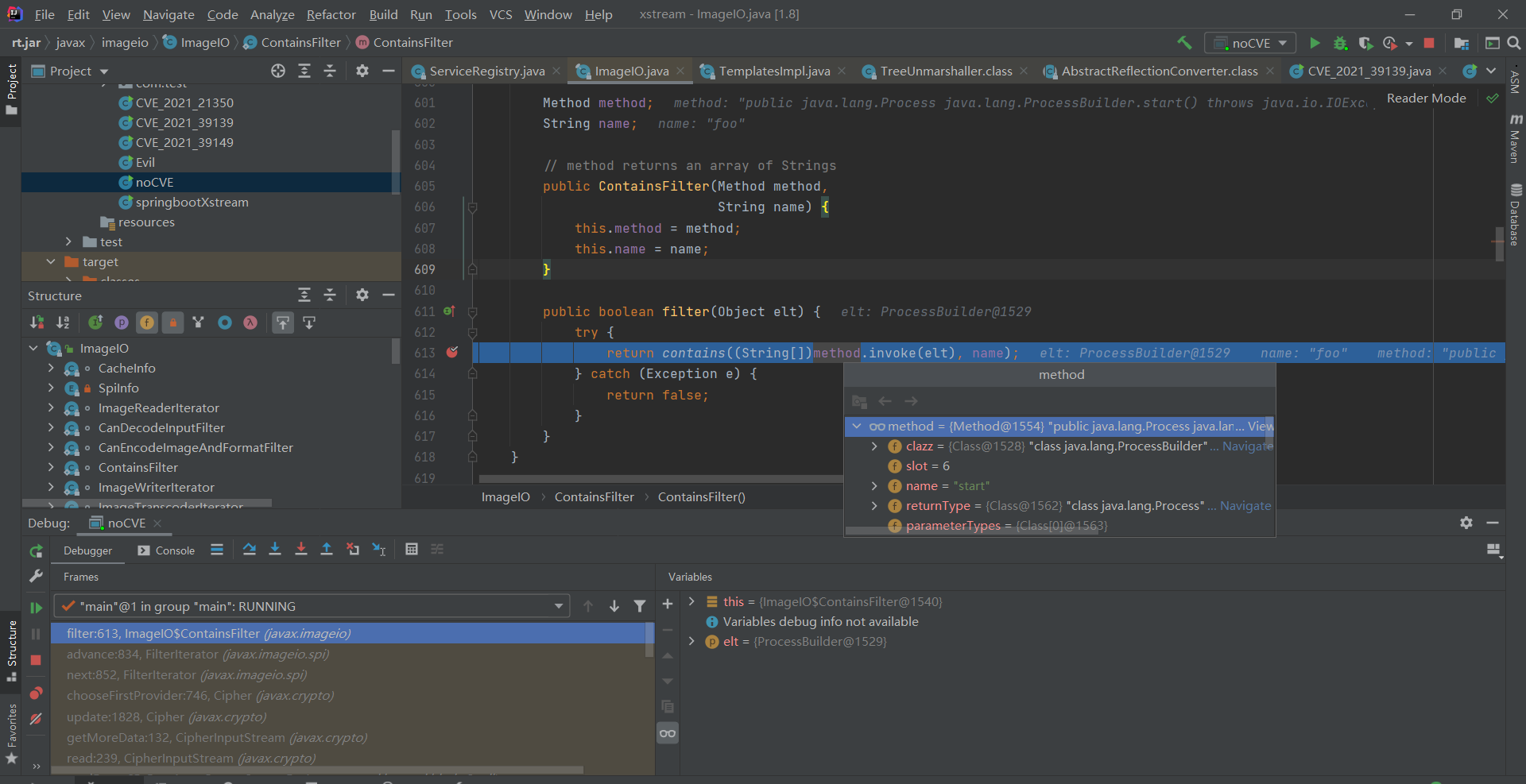Expand the elt variable in Variables panel

coord(691,641)
